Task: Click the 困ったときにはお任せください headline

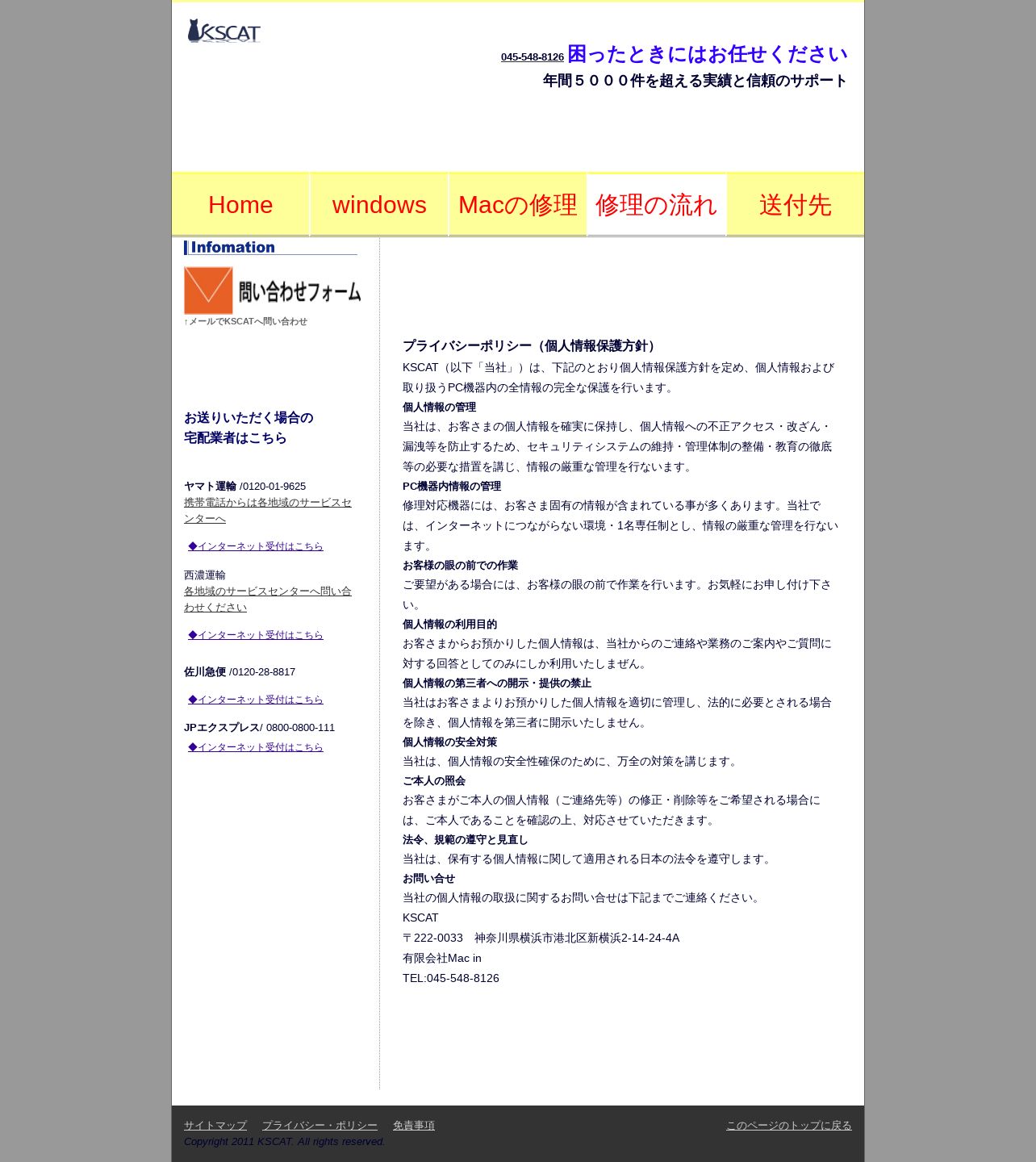Action: (x=708, y=54)
